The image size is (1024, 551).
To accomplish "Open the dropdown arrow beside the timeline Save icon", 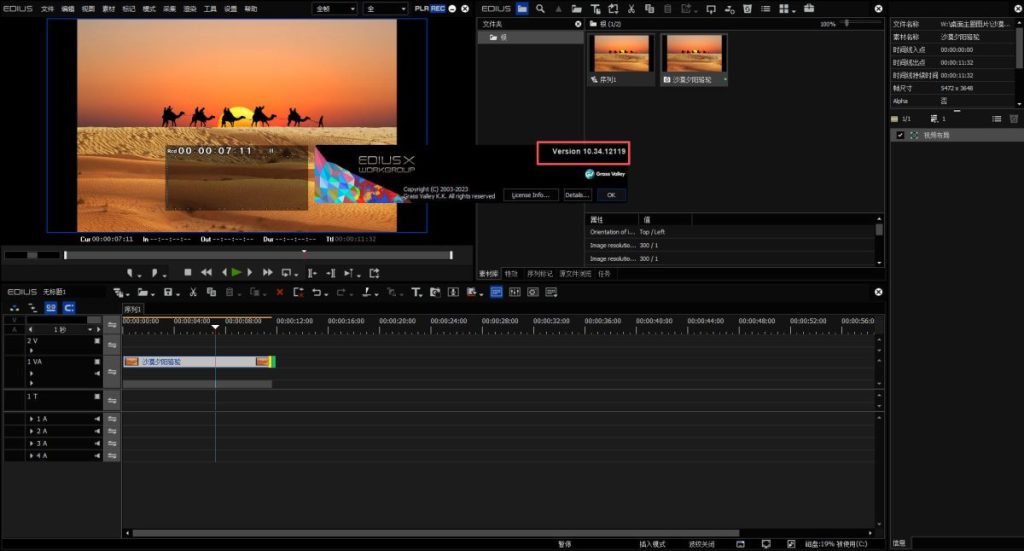I will [x=177, y=294].
